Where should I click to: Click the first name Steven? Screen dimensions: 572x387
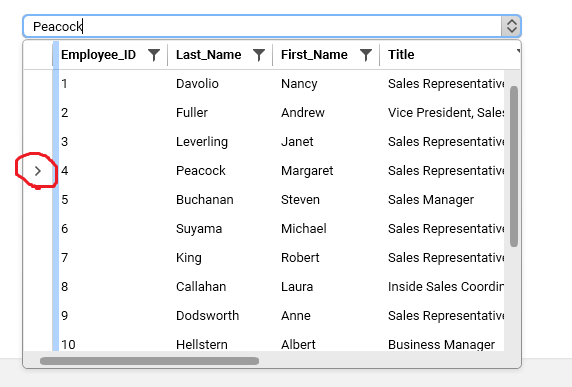[x=300, y=200]
